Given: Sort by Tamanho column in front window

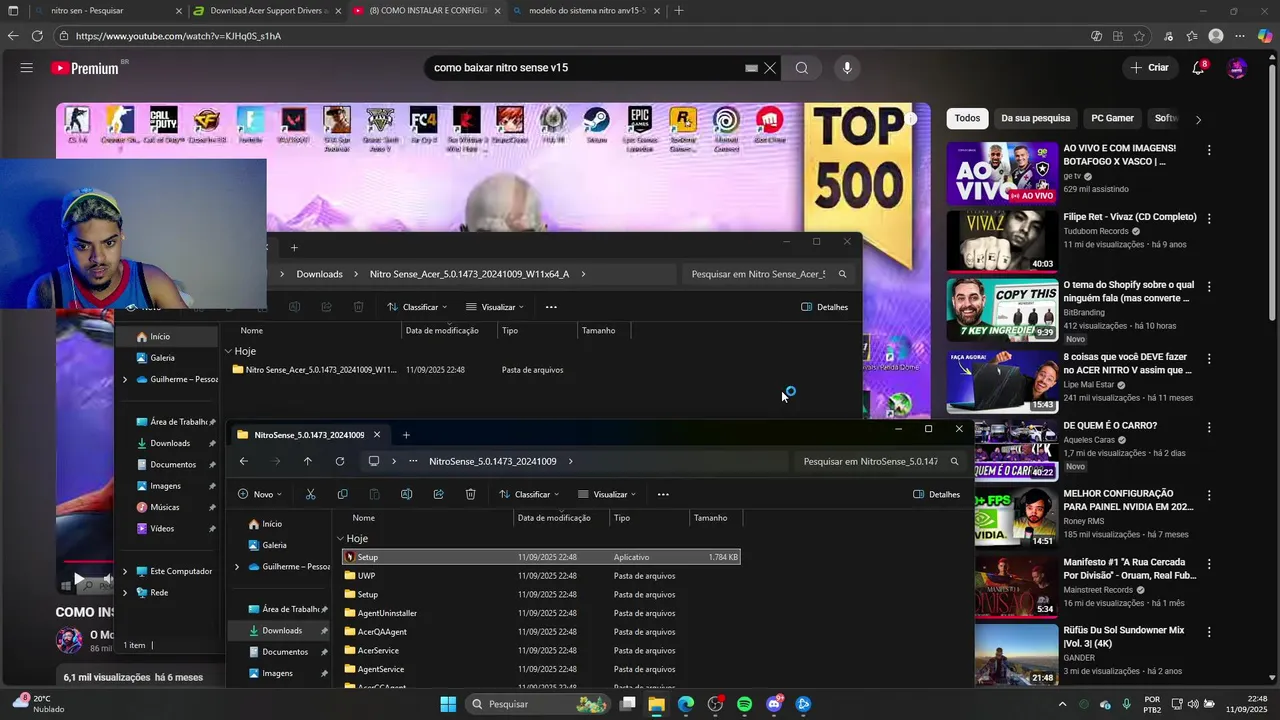Looking at the screenshot, I should tap(711, 518).
